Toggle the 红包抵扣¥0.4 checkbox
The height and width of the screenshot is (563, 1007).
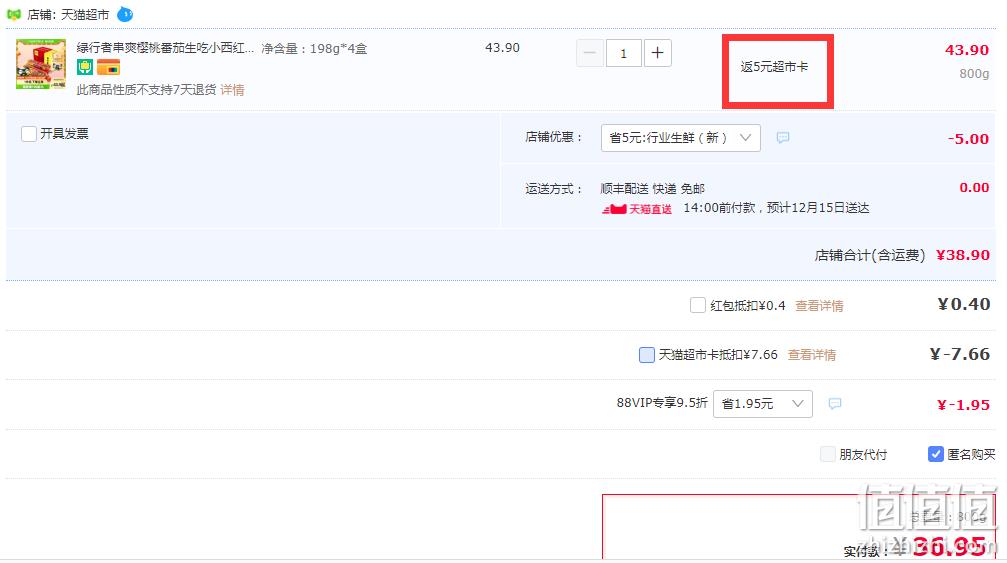coord(697,305)
